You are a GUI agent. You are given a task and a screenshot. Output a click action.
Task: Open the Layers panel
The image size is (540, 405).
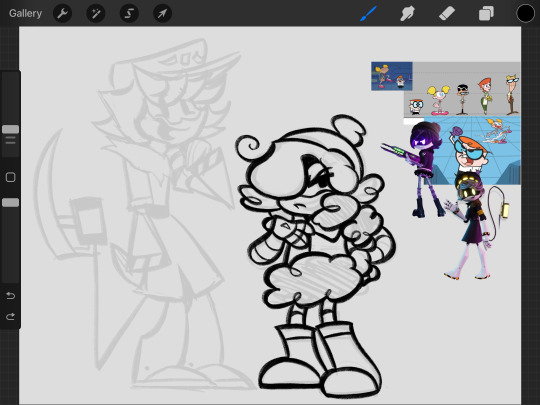tap(486, 13)
